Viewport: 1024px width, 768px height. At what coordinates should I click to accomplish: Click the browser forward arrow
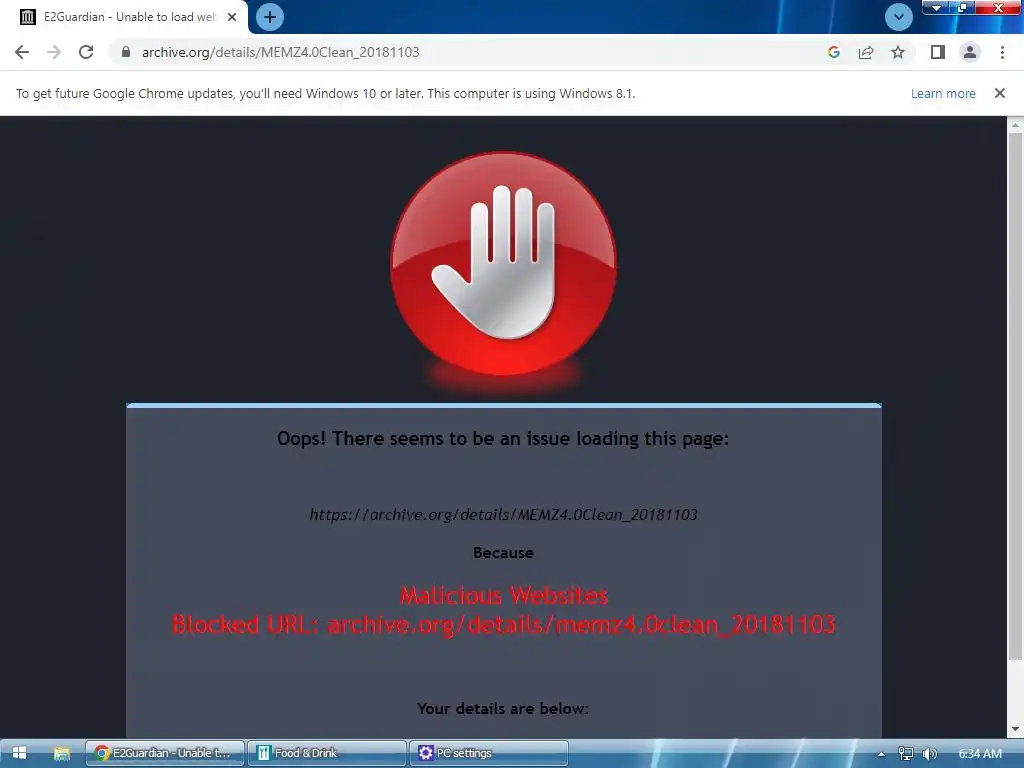point(54,52)
